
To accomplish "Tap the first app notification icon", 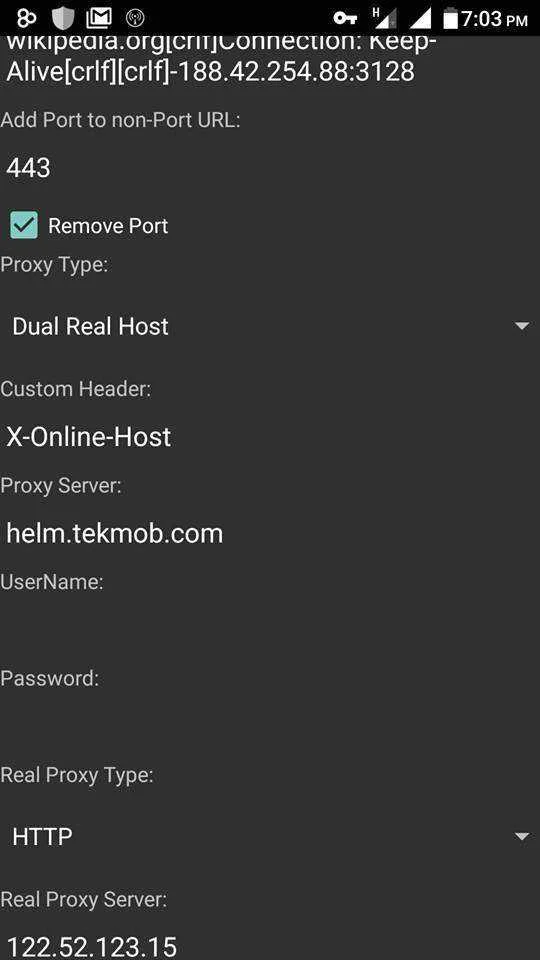I will coord(26,18).
